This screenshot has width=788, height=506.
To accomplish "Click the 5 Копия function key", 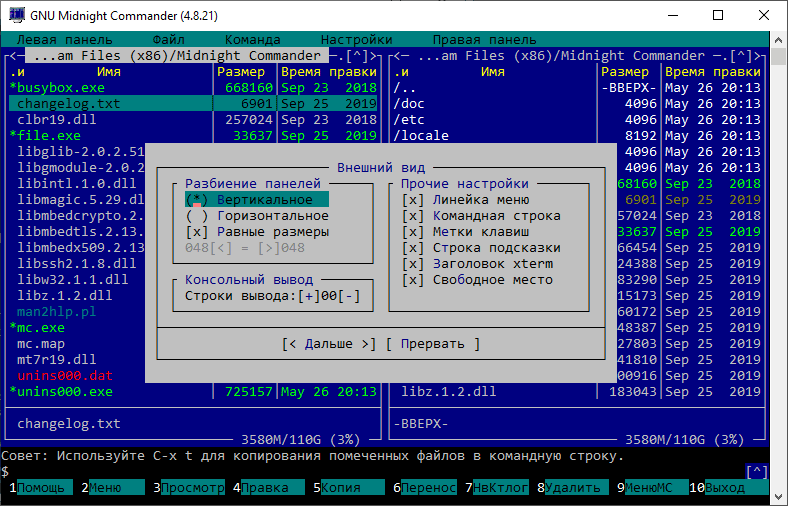I will pos(348,487).
